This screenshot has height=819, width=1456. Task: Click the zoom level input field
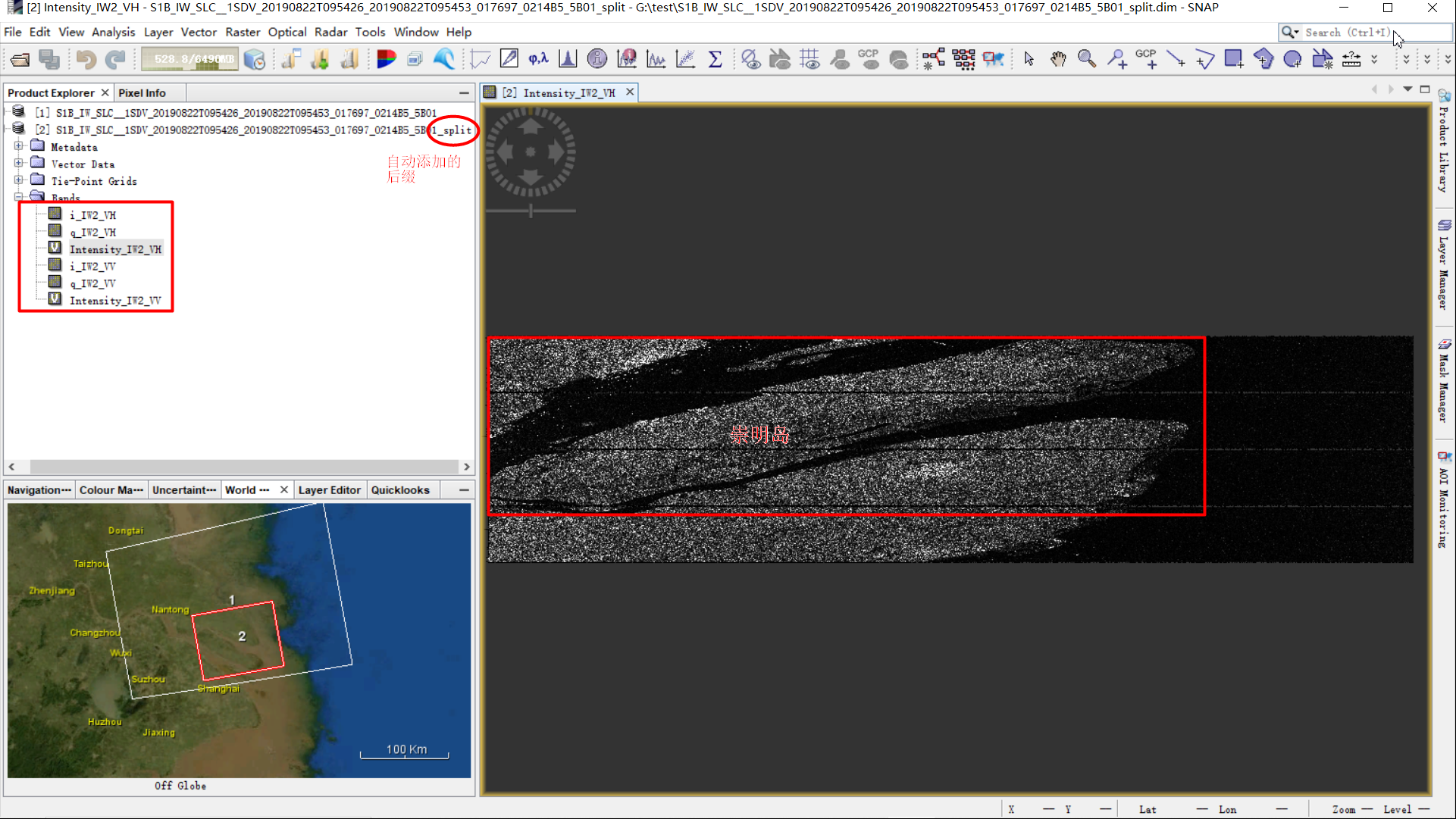pyautogui.click(x=1370, y=809)
